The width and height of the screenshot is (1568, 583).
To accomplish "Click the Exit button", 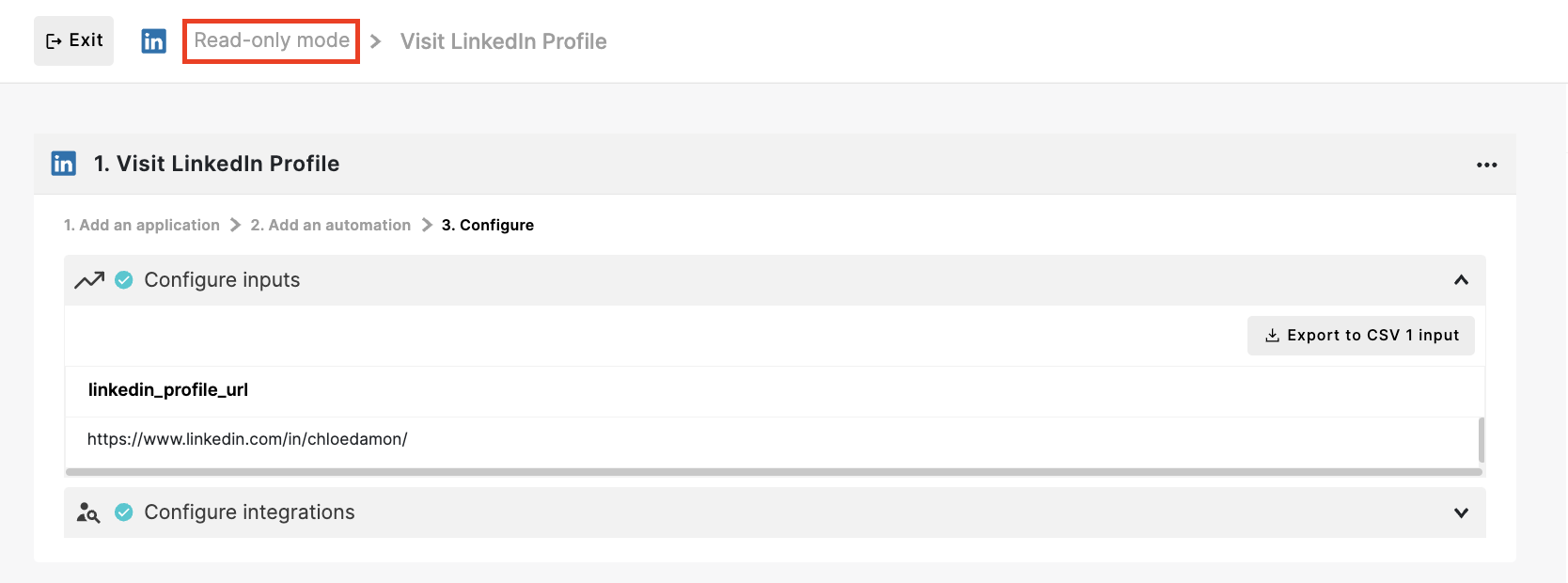I will pos(73,40).
